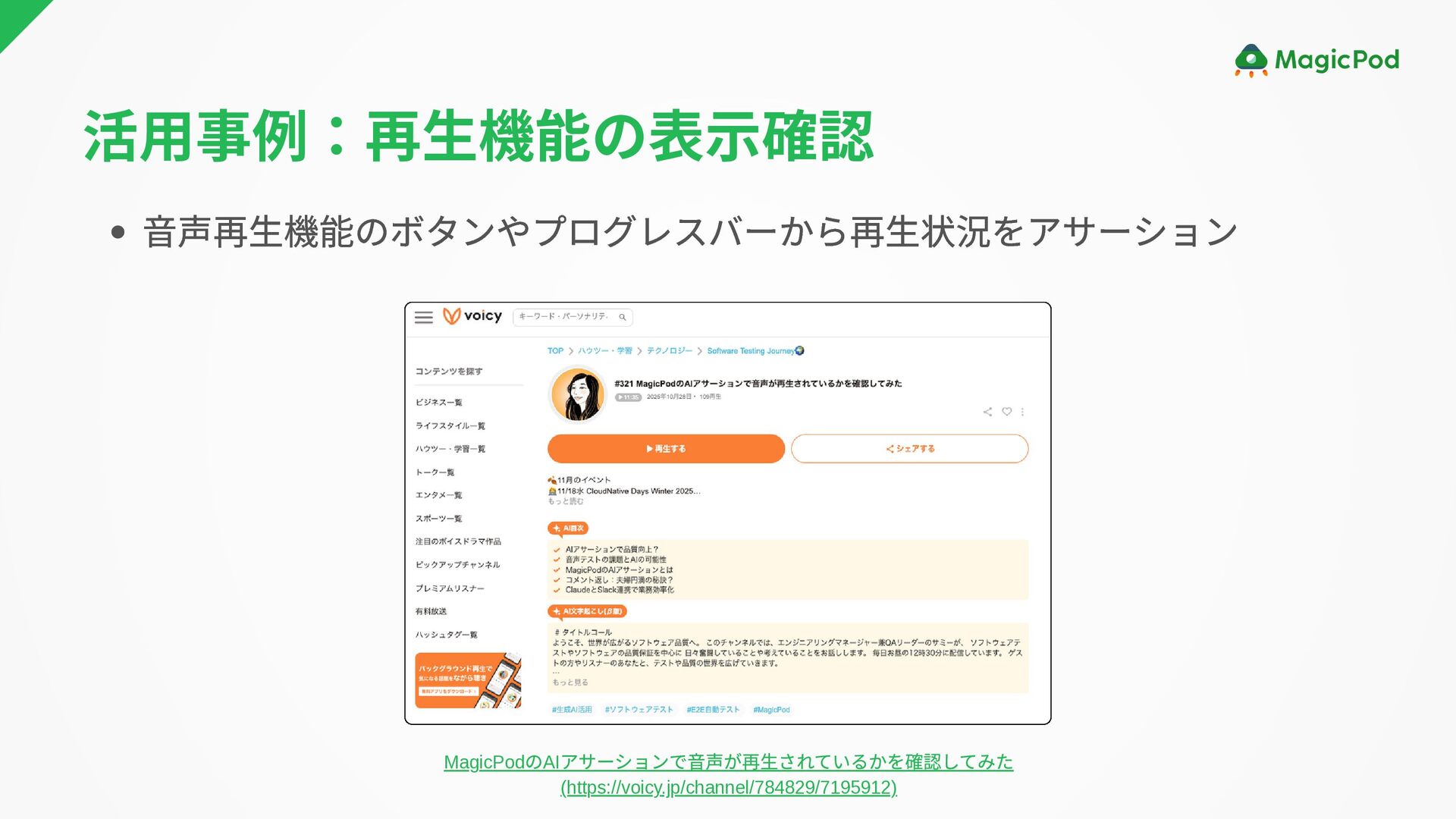Expand transcript with もっと見る
The image size is (1456, 819).
[x=570, y=682]
